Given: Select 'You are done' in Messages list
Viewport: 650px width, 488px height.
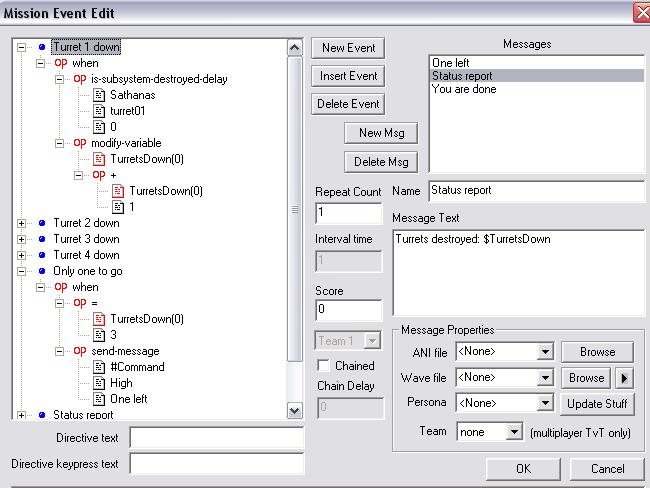Looking at the screenshot, I should click(x=463, y=89).
